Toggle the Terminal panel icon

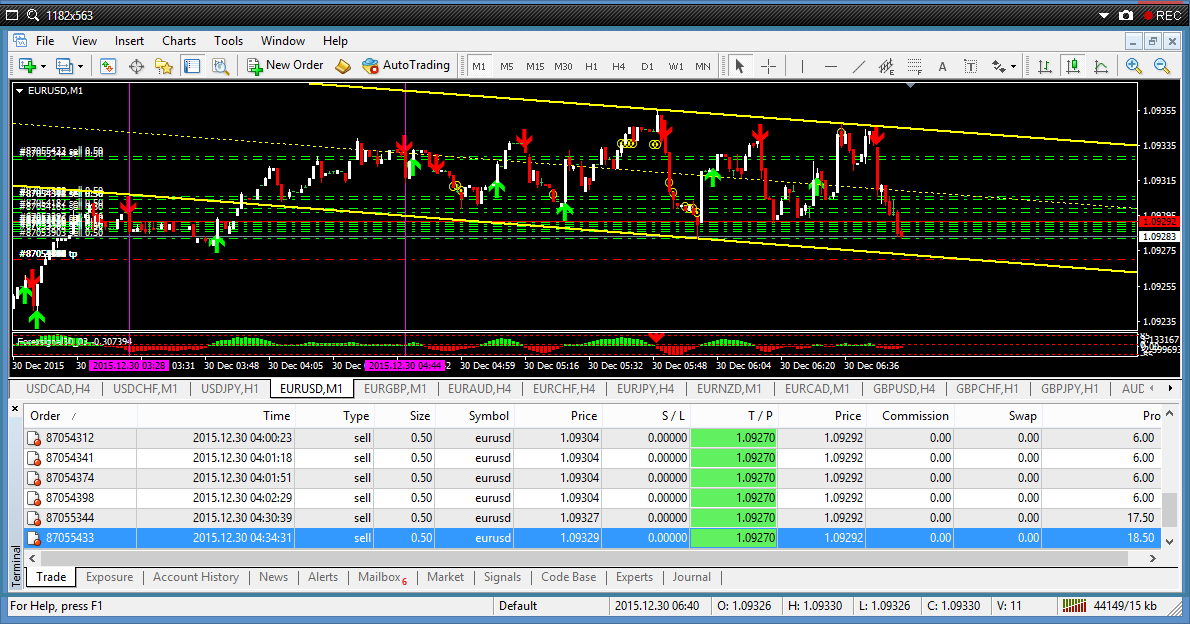tap(192, 66)
